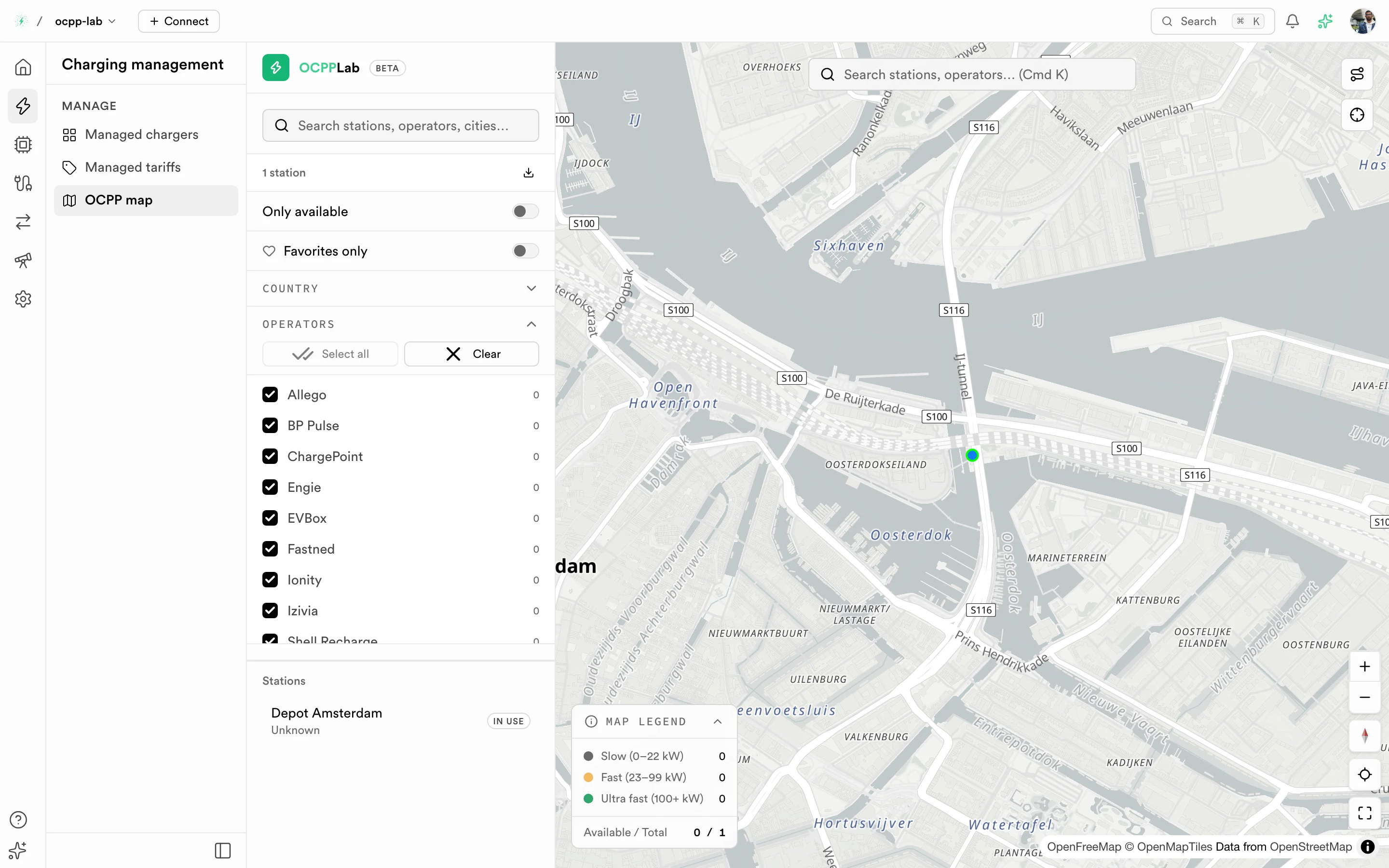Download the station list
1389x868 pixels.
coord(529,173)
